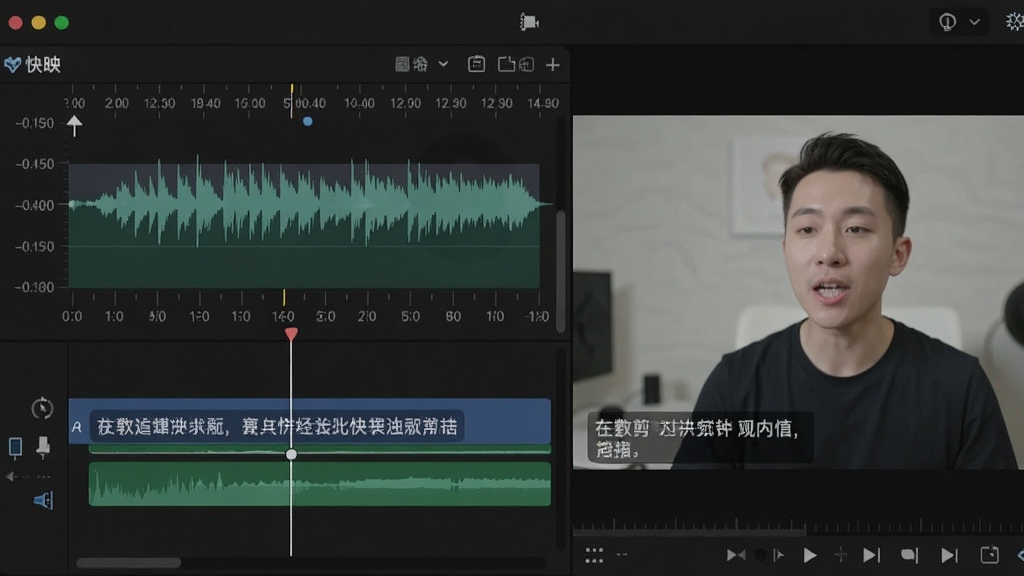
Task: Select the green audio waveform clip
Action: click(x=320, y=484)
